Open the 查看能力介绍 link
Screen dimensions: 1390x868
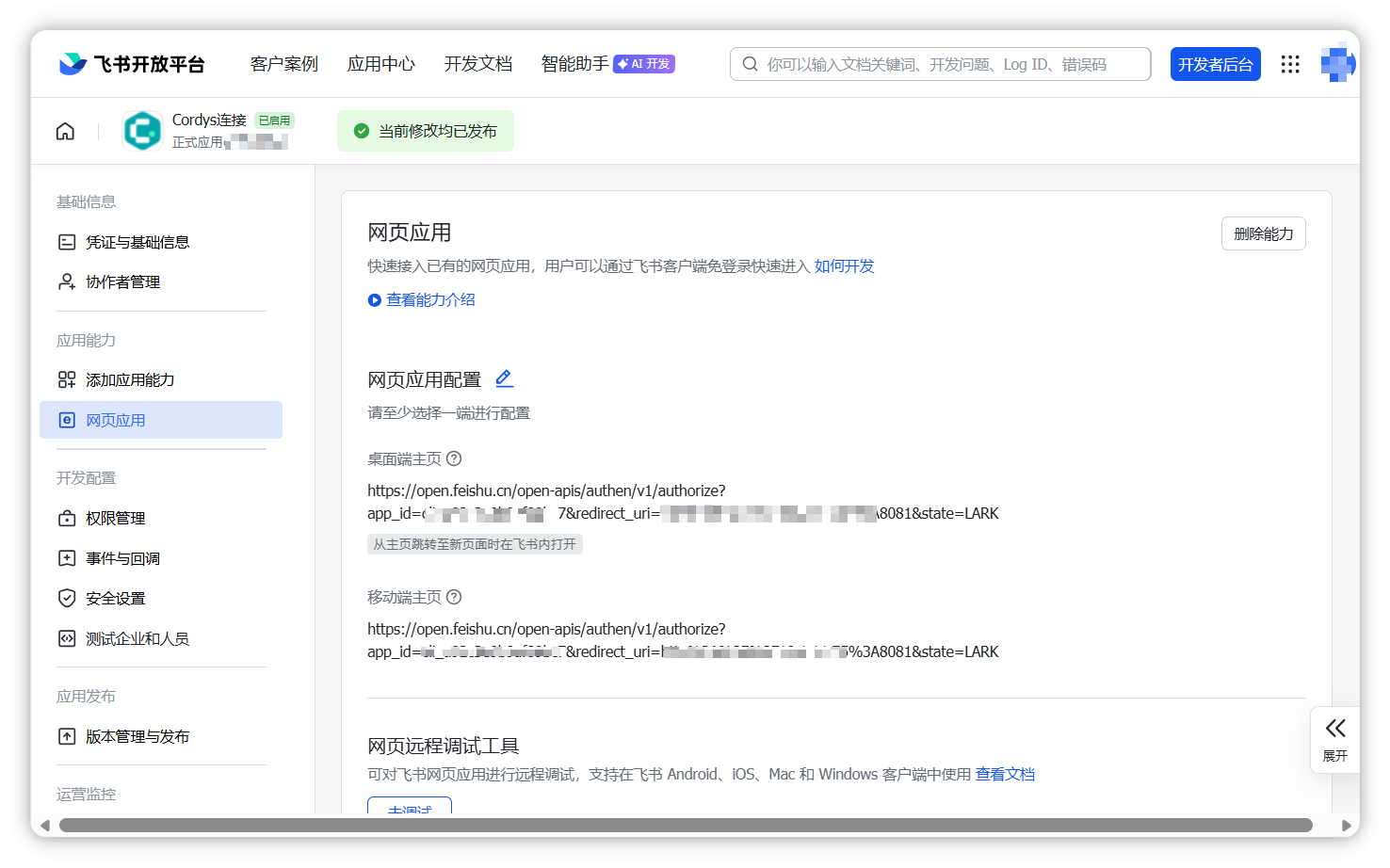430,300
